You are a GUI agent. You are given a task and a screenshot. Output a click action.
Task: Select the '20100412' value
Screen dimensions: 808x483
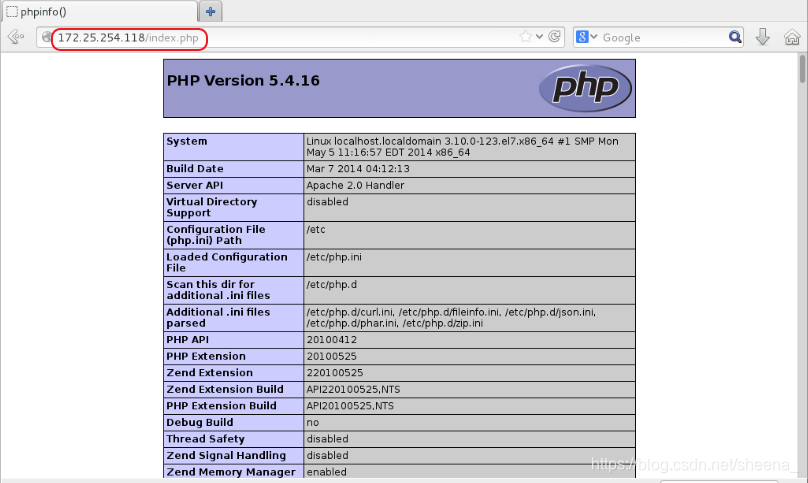pyautogui.click(x=331, y=340)
